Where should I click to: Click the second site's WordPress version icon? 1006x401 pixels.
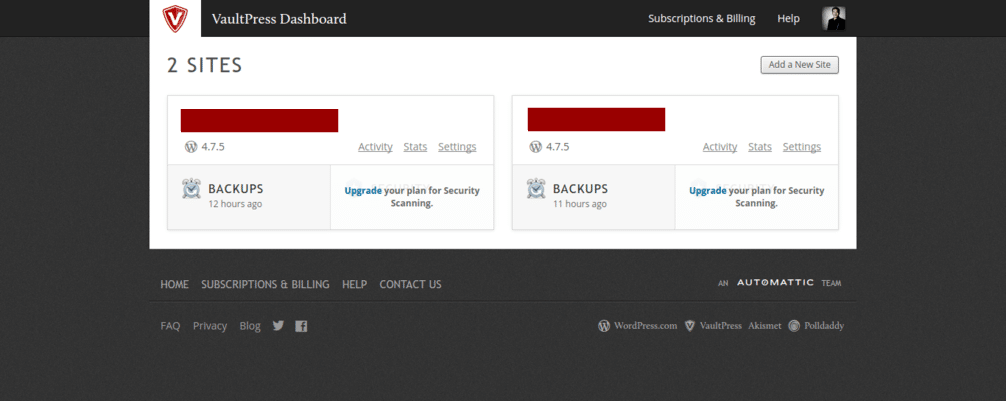click(536, 147)
